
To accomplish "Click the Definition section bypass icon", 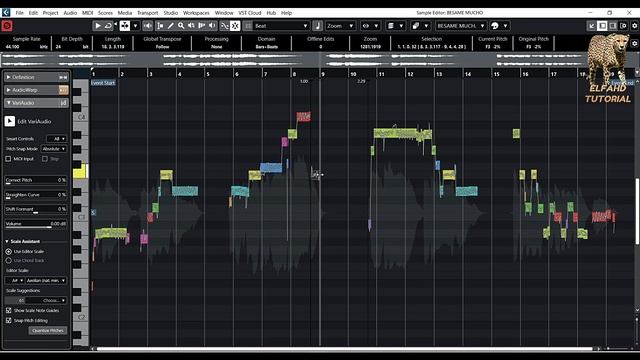I will (x=63, y=77).
